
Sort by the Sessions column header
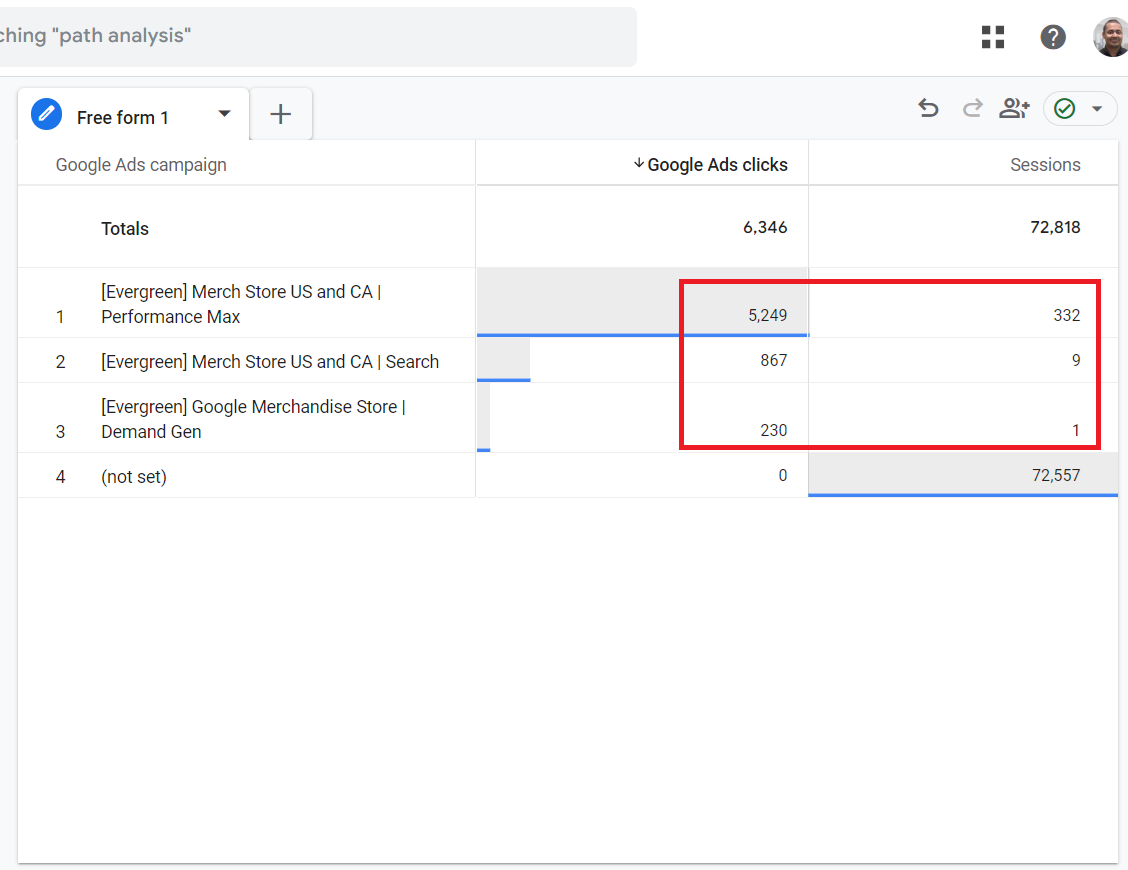tap(1045, 165)
